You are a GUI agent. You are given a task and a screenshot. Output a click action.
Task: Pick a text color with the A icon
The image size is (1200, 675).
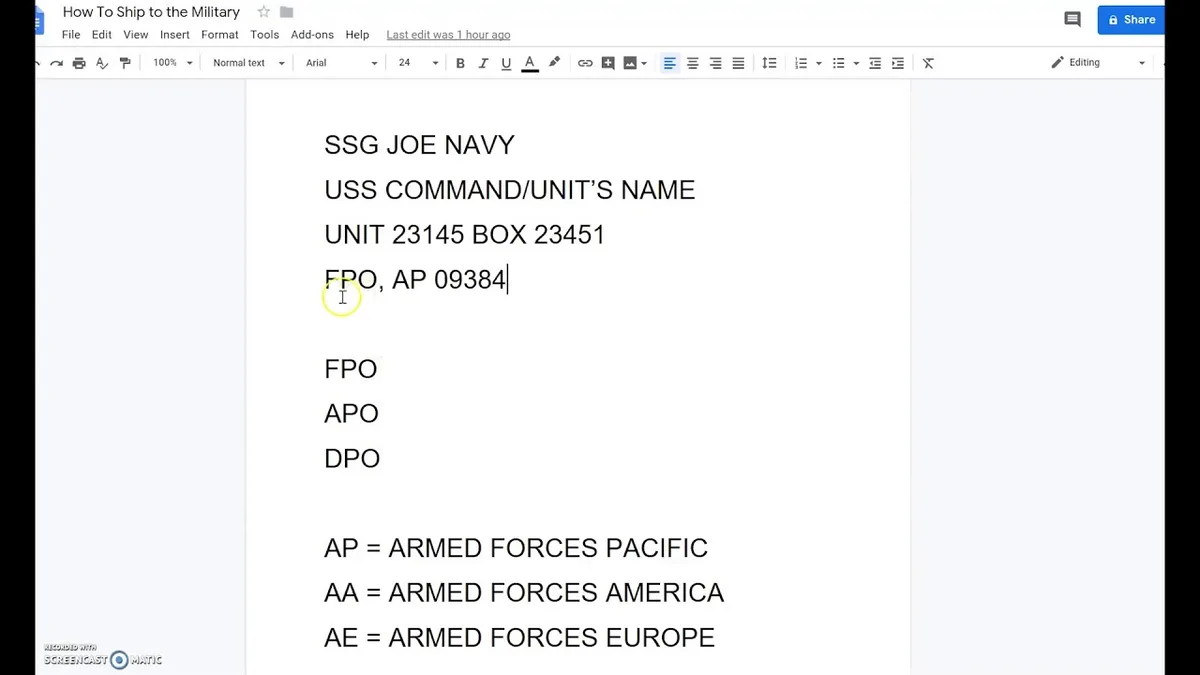pyautogui.click(x=530, y=63)
